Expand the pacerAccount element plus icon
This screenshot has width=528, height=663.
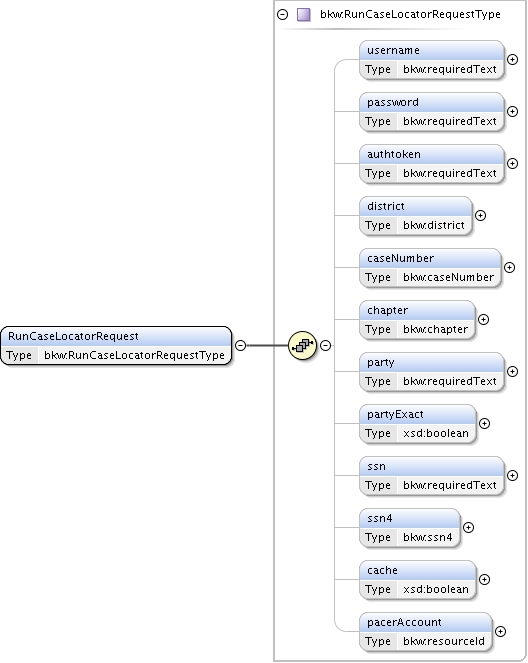click(x=501, y=632)
